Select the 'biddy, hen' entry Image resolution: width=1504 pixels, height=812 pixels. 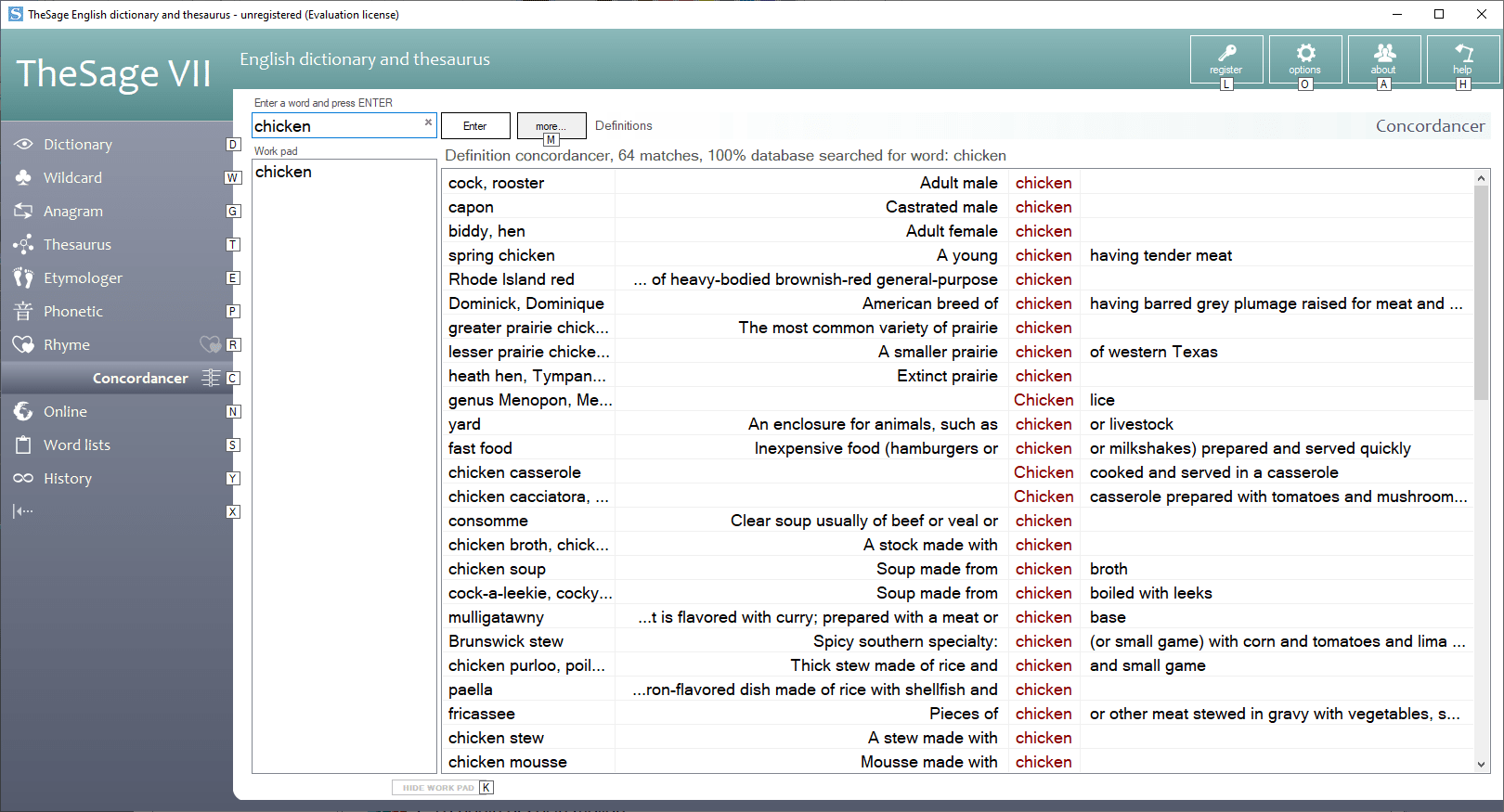[x=487, y=231]
